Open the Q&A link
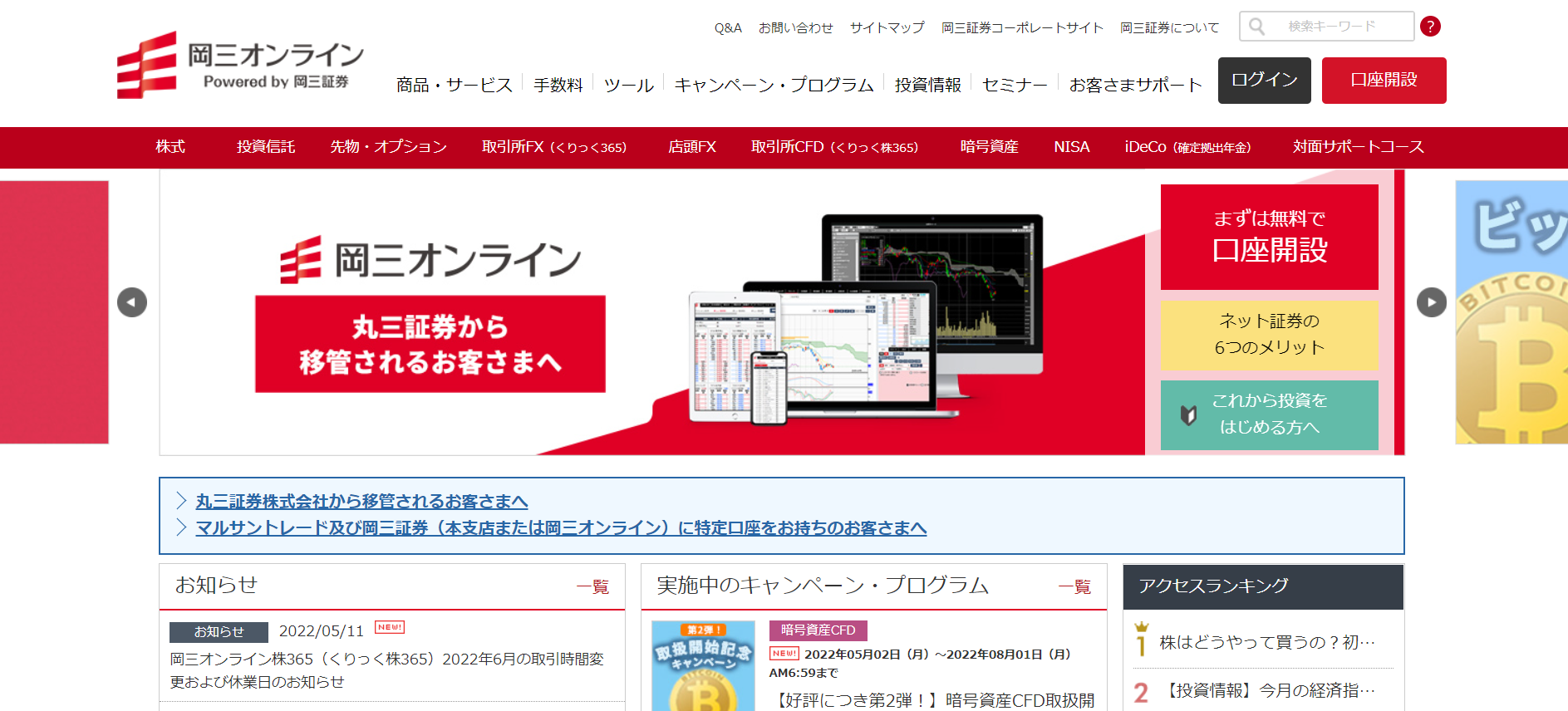The image size is (1568, 711). coord(728,28)
